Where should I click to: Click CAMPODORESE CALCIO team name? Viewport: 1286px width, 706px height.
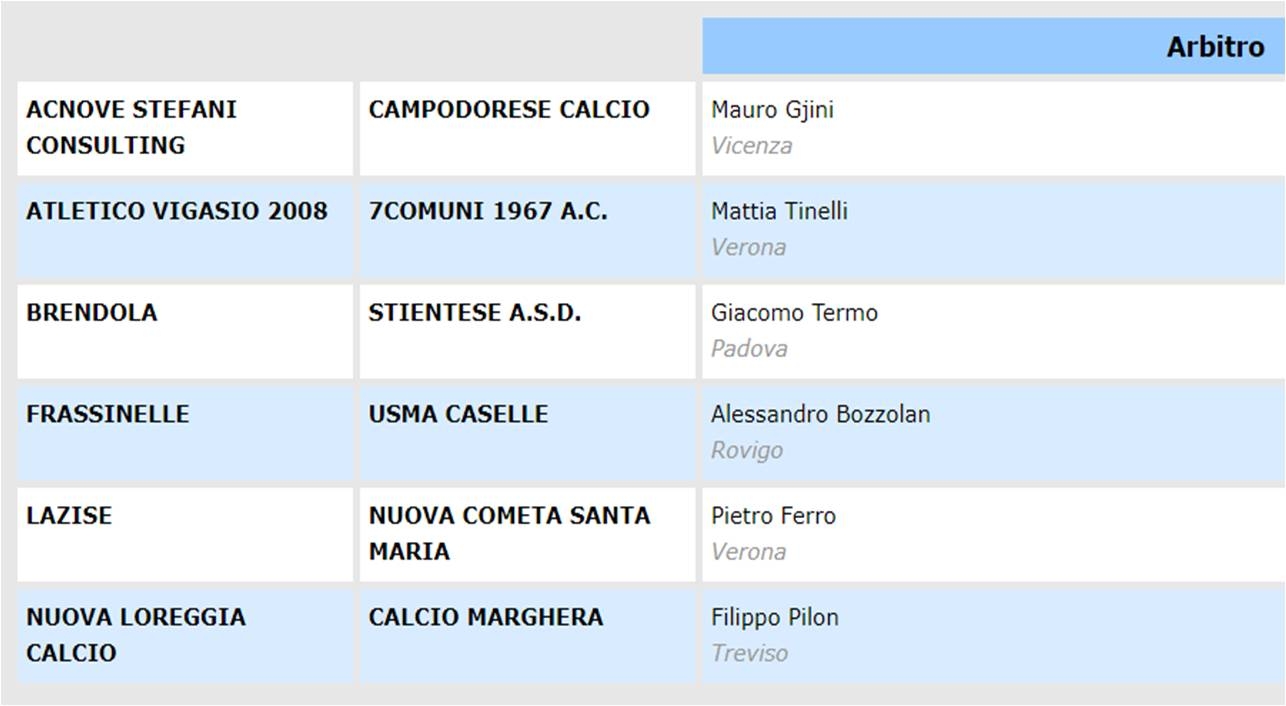pos(509,110)
